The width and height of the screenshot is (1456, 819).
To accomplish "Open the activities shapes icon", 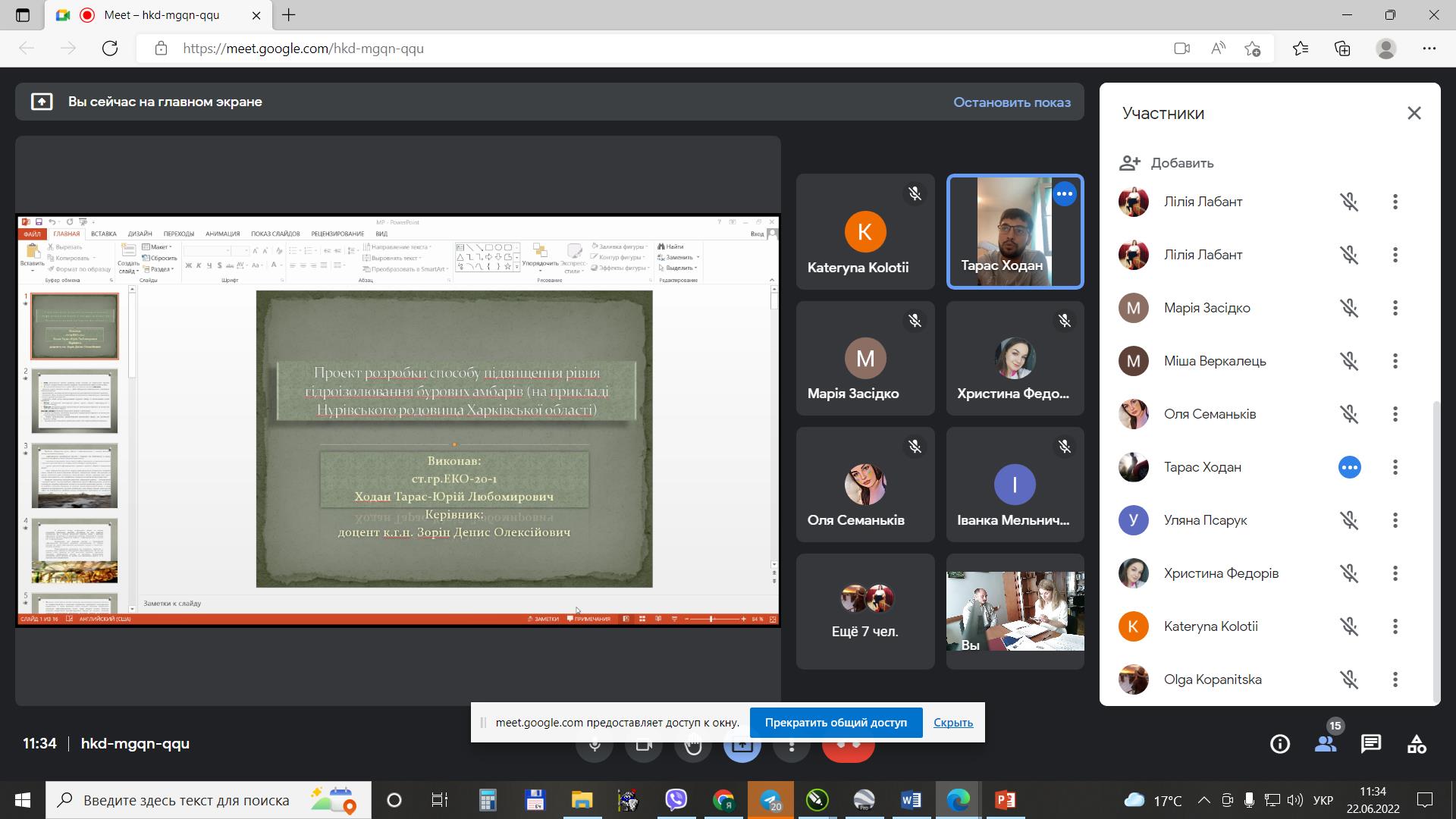I will pos(1417,744).
